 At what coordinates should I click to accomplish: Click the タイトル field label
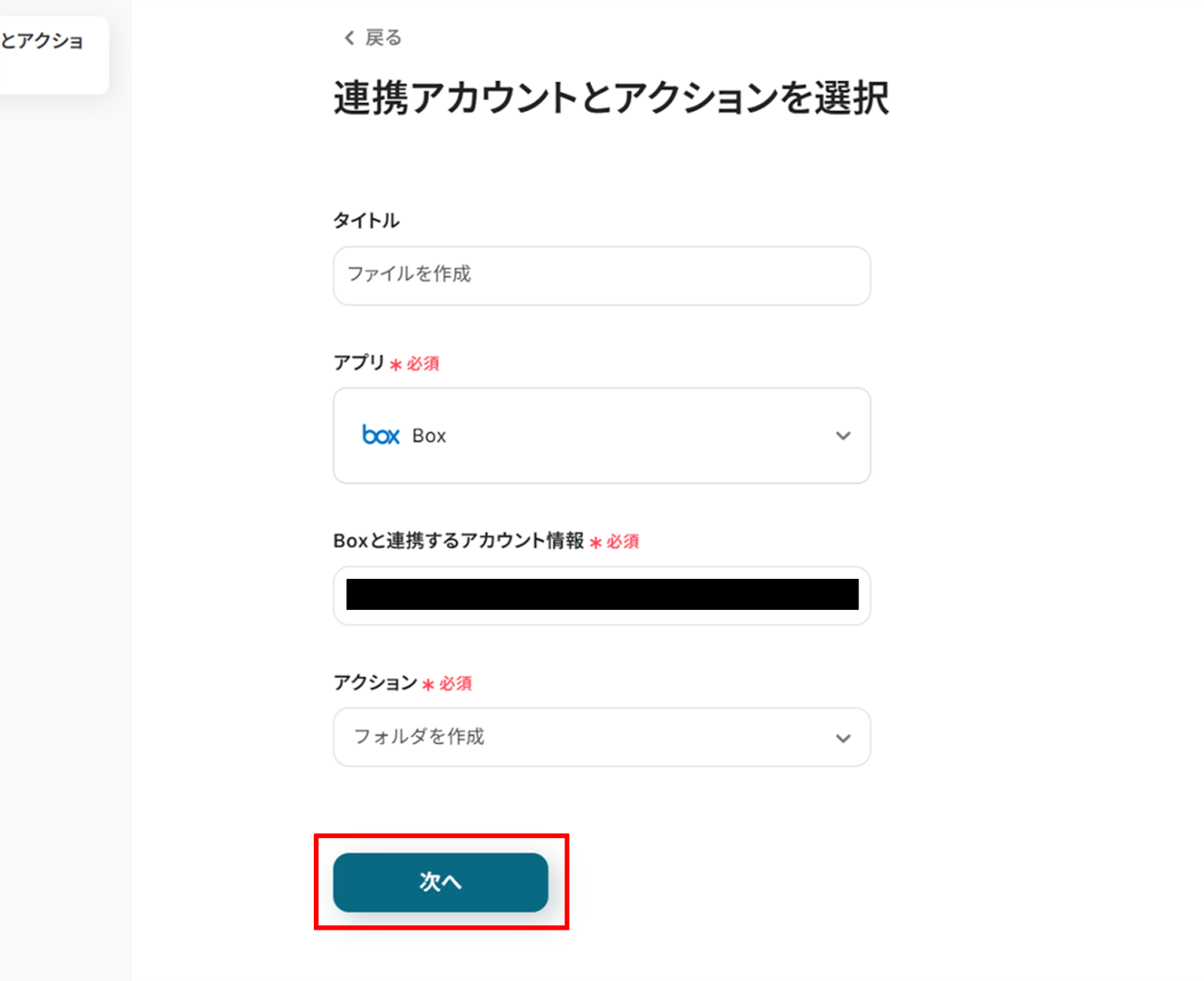pyautogui.click(x=366, y=221)
